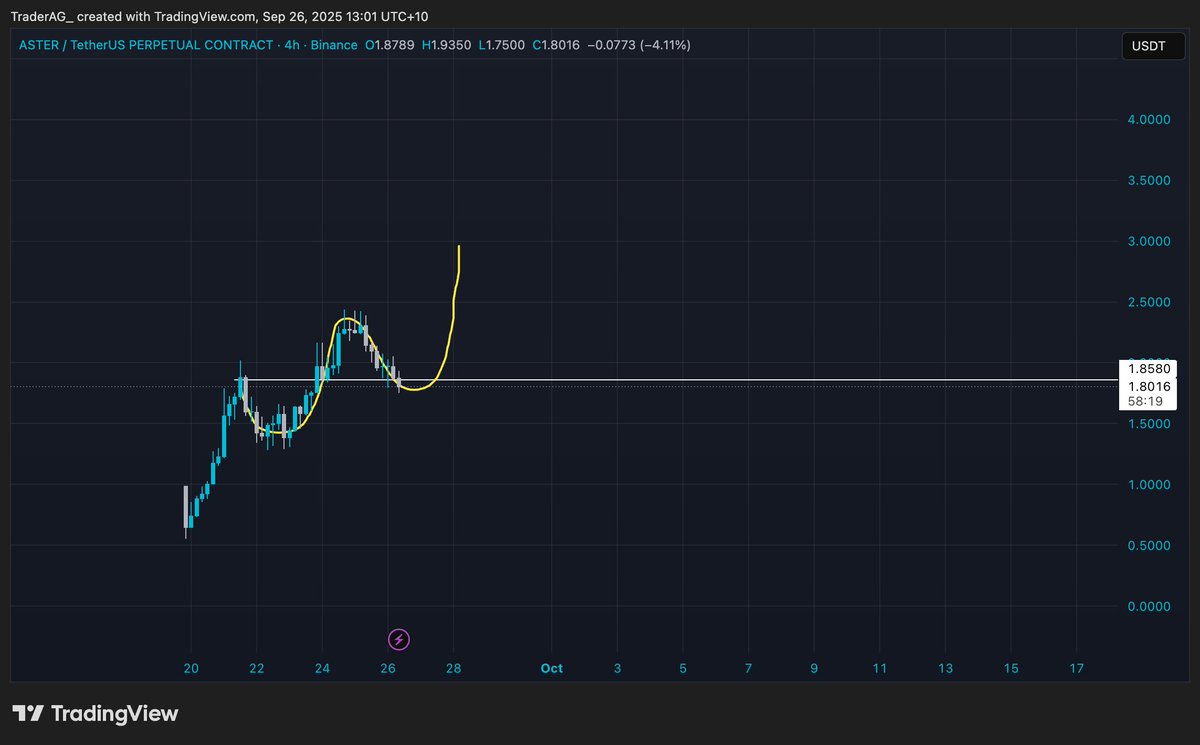Click the 3.0000 label on the price scale
This screenshot has height=745, width=1200.
tap(1148, 241)
